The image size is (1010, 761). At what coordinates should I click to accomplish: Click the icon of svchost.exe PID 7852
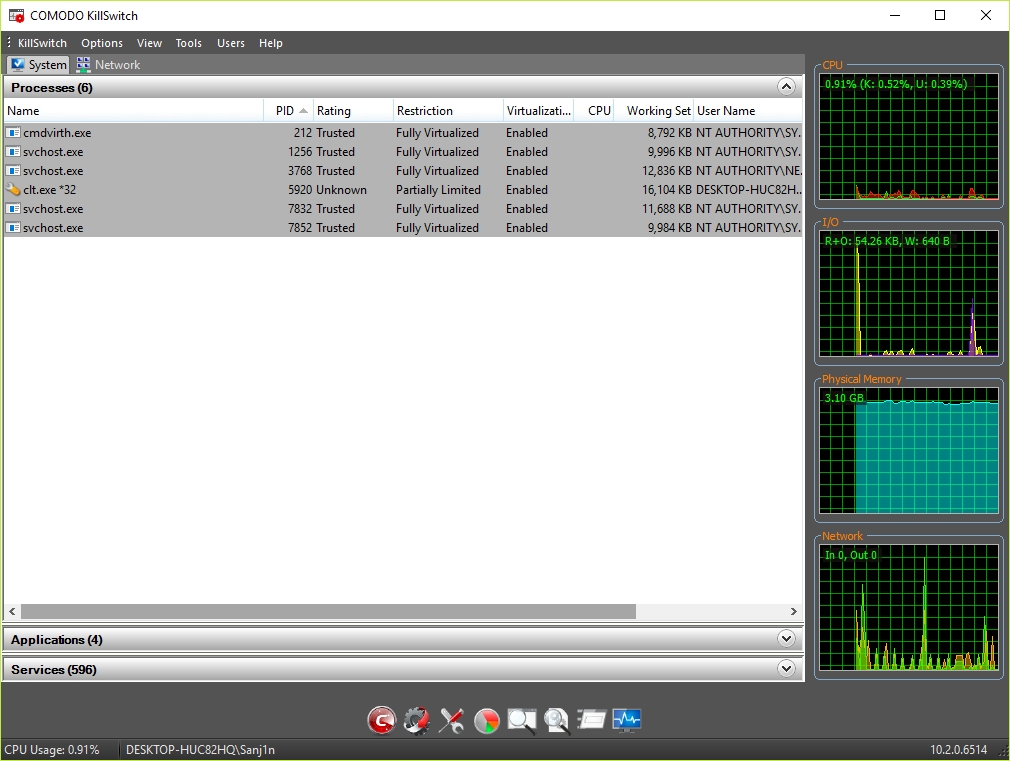(x=14, y=227)
